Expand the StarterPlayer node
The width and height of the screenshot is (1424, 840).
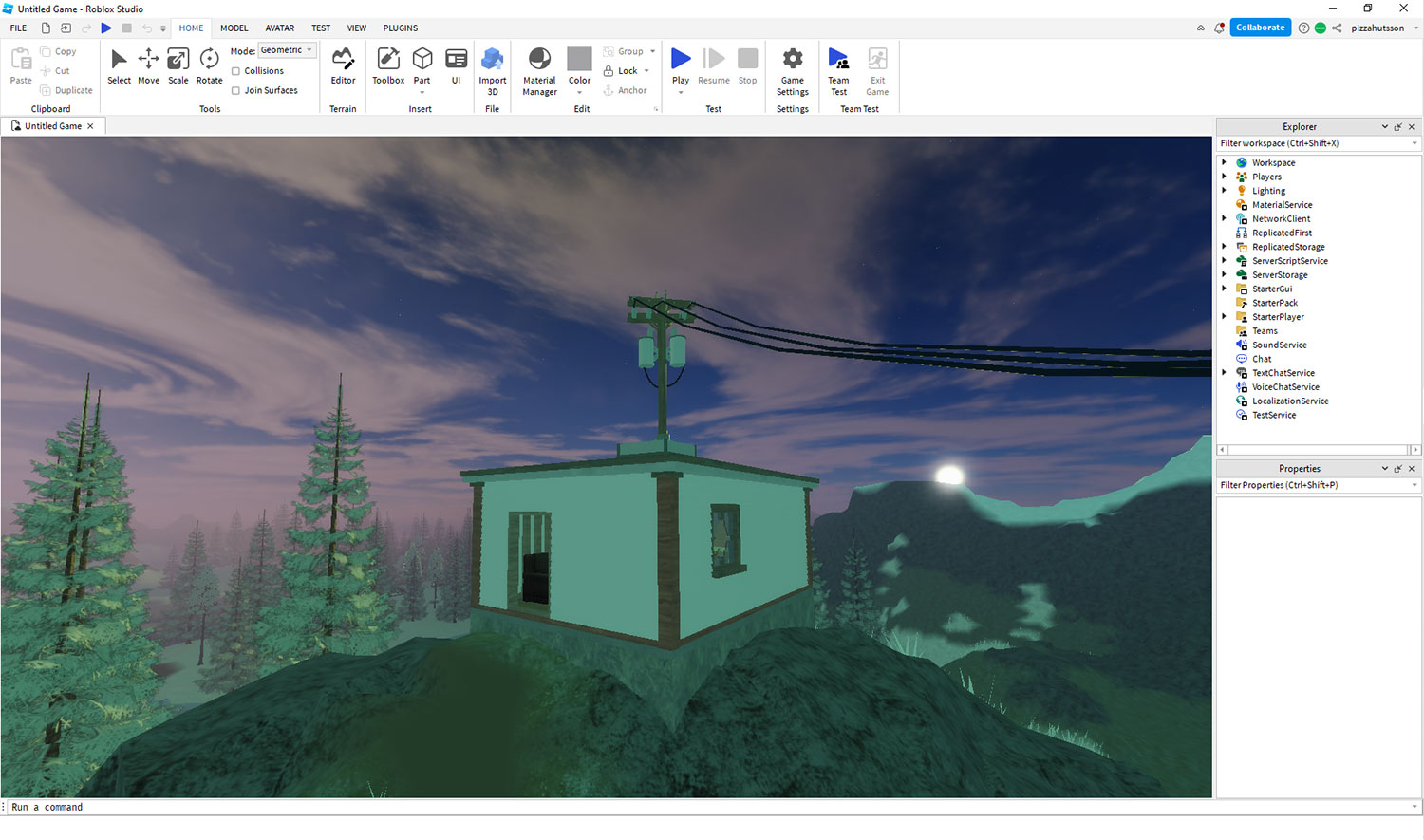point(1224,317)
